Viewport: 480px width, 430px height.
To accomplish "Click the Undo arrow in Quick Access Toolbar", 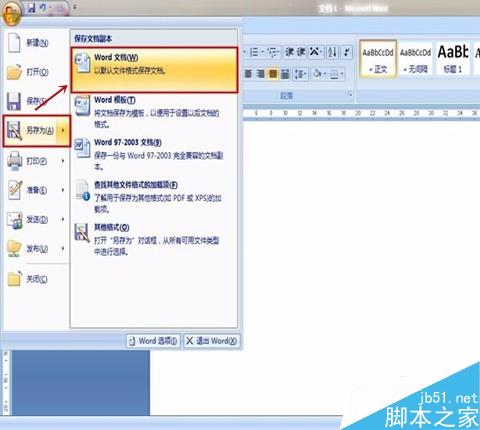I will (43, 7).
